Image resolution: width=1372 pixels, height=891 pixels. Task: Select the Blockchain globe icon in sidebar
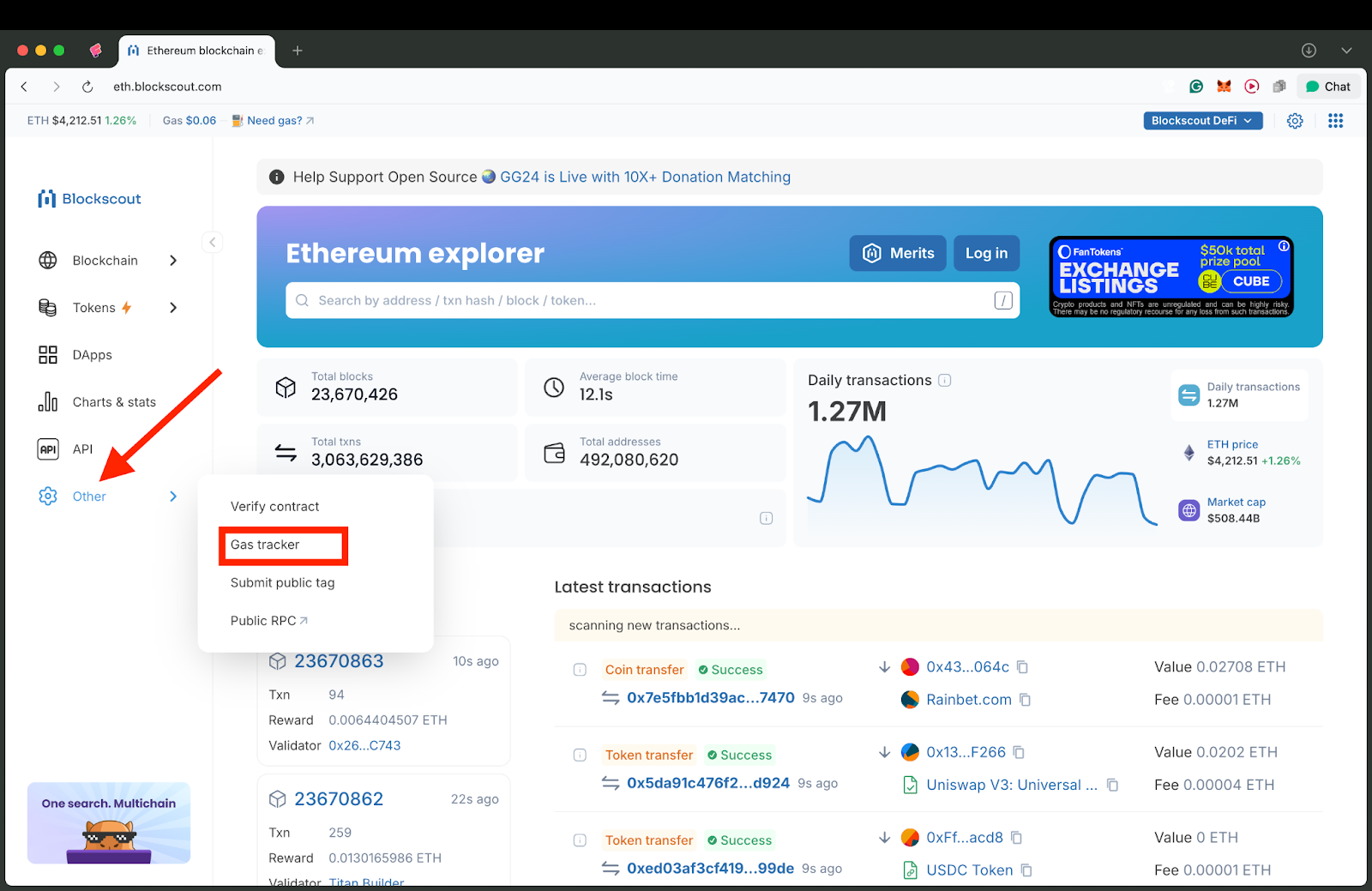click(x=48, y=260)
